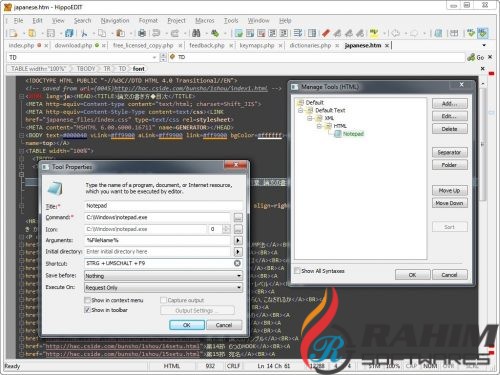Adjust the Icon index stepper
The image size is (500, 375).
[x=226, y=229]
